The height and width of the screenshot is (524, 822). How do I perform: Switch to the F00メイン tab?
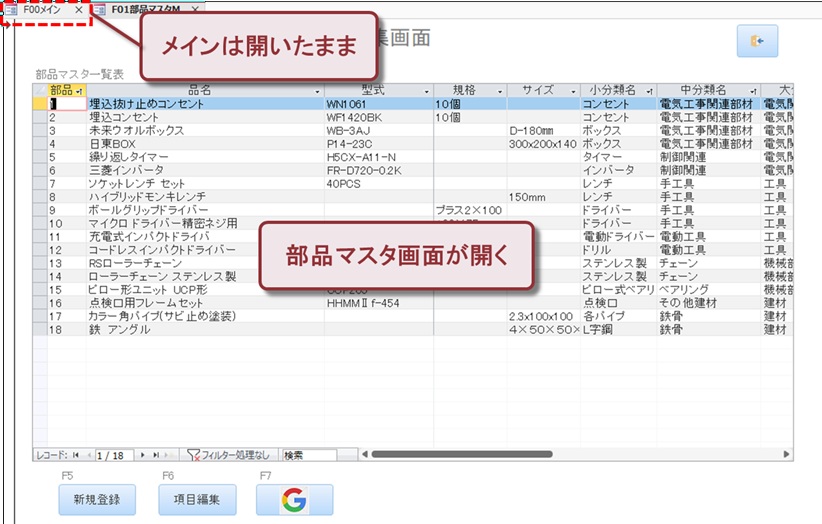(x=40, y=9)
